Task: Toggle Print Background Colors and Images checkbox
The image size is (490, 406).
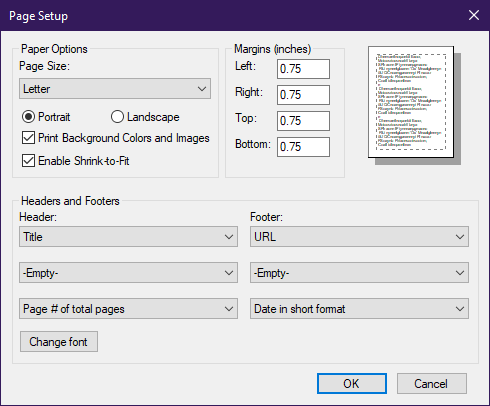Action: click(x=28, y=138)
